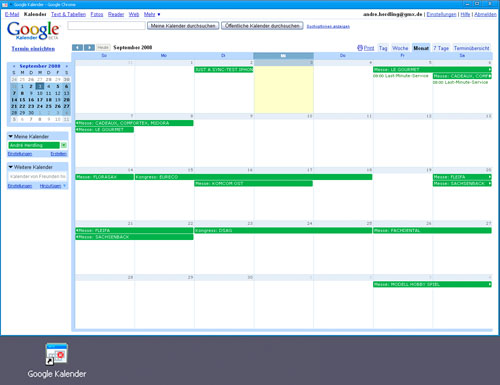The height and width of the screenshot is (385, 500).
Task: Click Meine Kalender durchsuchen button
Action: [x=183, y=26]
